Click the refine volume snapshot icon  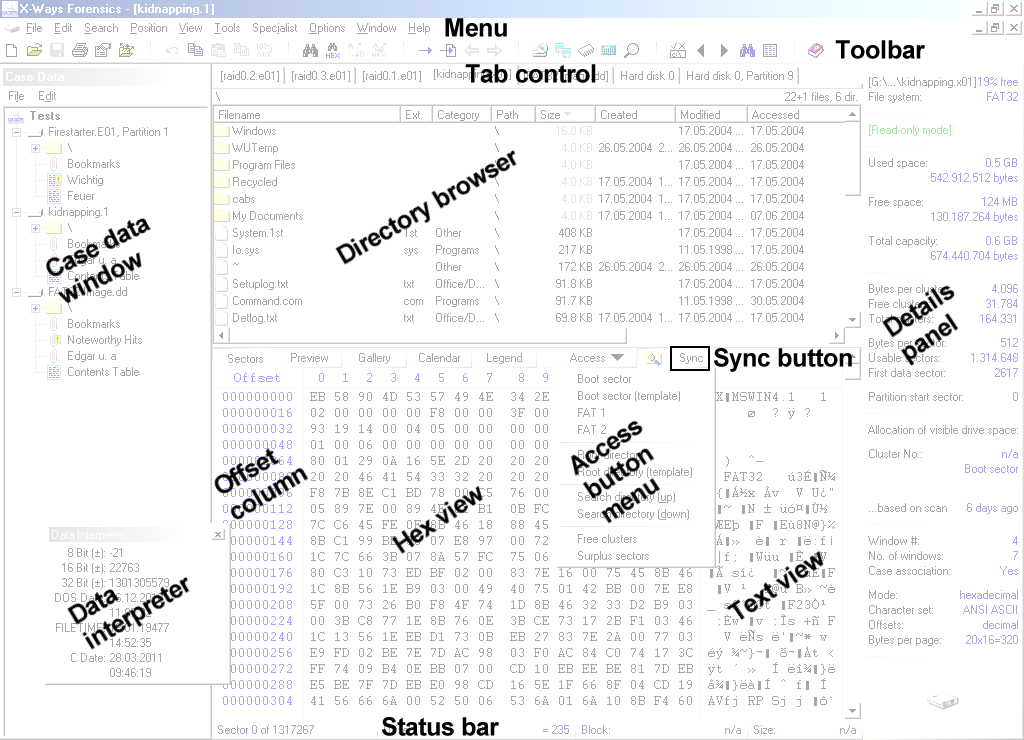click(678, 50)
